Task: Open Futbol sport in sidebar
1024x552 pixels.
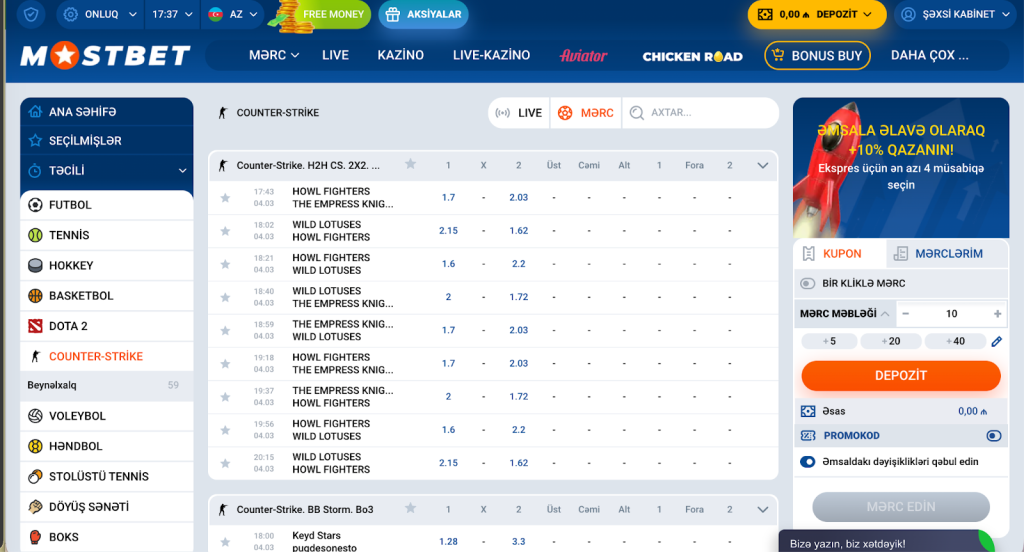Action: [70, 205]
